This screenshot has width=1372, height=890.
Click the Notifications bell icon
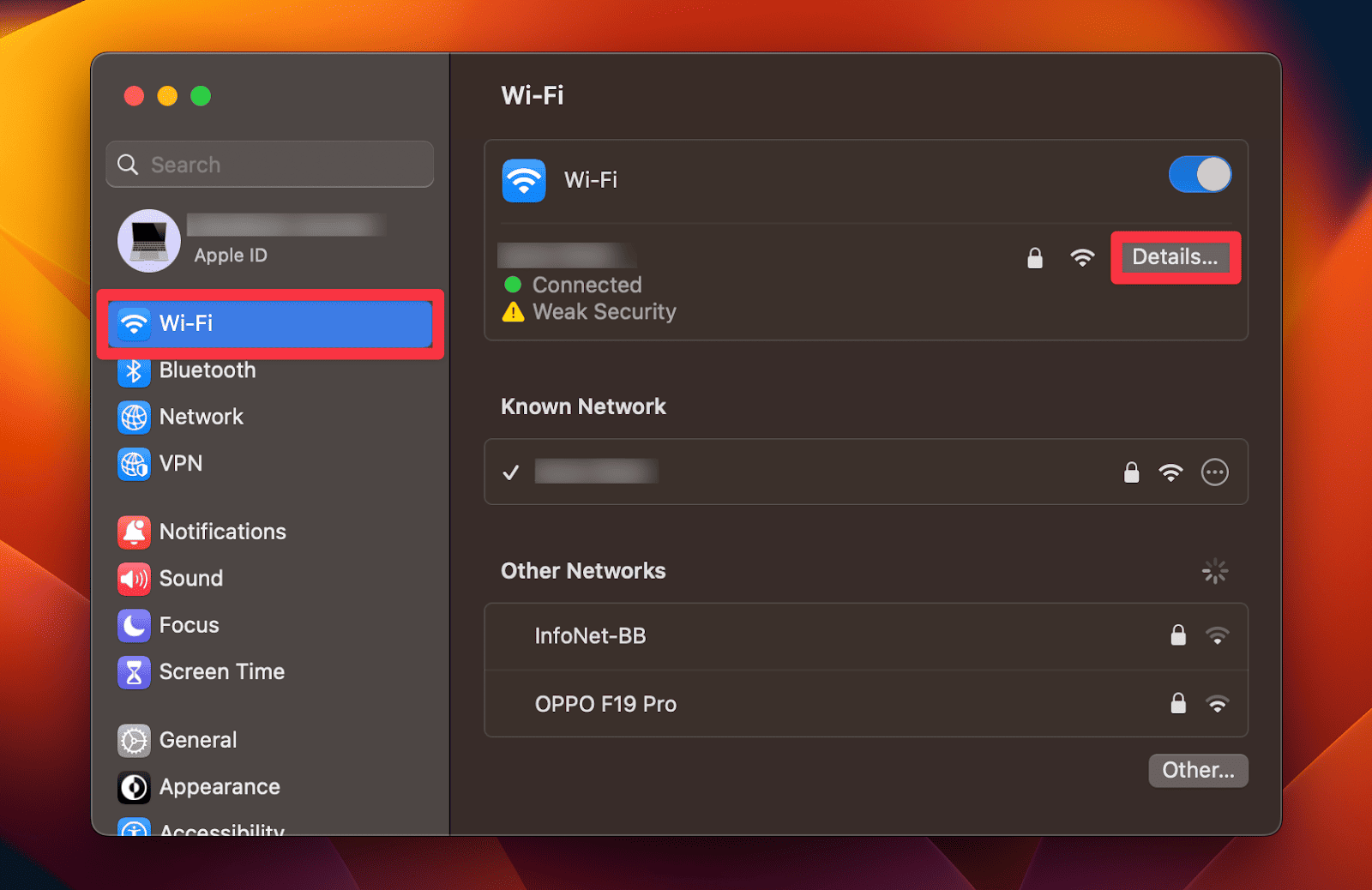(x=135, y=532)
